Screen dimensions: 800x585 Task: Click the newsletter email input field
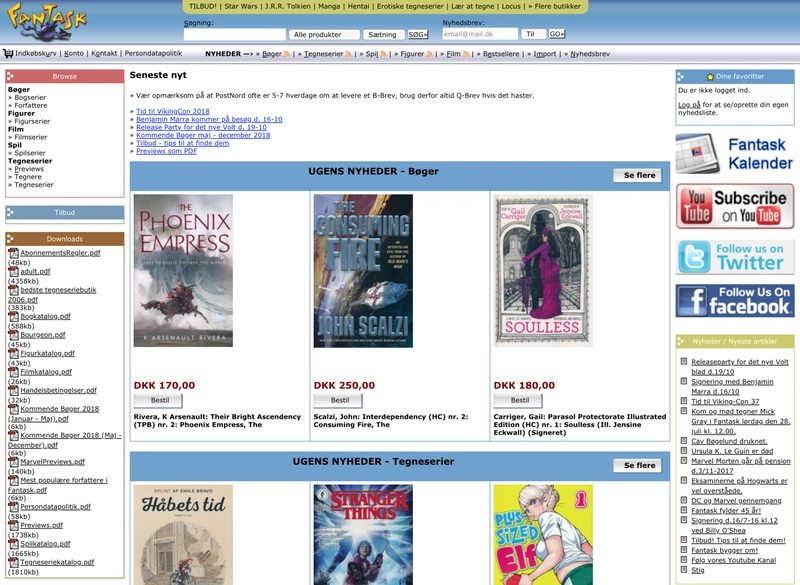point(480,34)
